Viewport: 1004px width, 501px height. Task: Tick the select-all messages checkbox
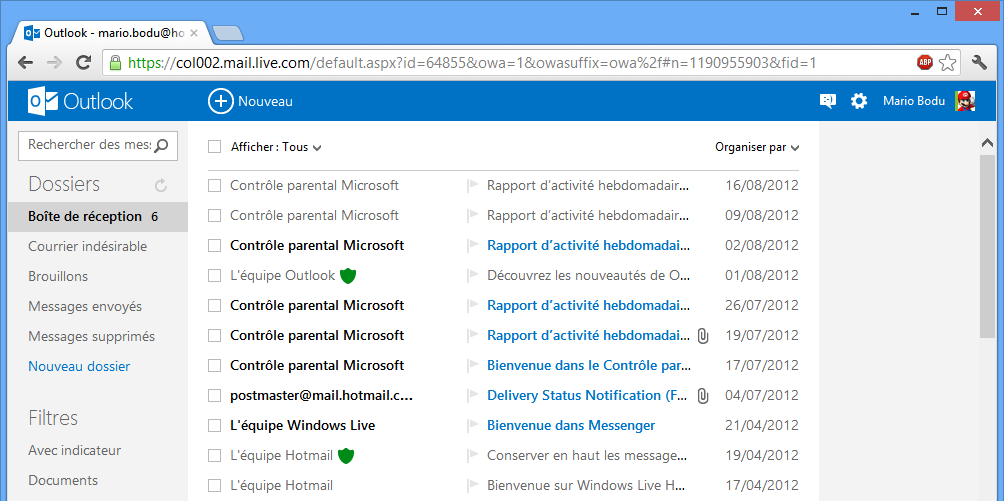(215, 147)
